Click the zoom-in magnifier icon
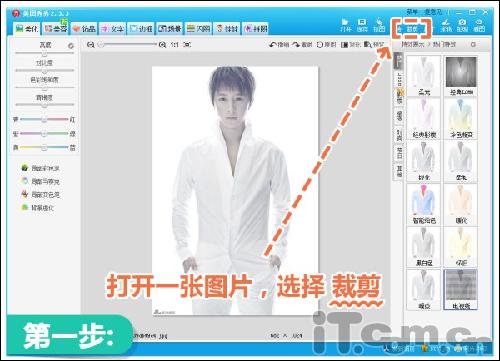Image resolution: width=500 pixels, height=361 pixels. click(x=162, y=44)
